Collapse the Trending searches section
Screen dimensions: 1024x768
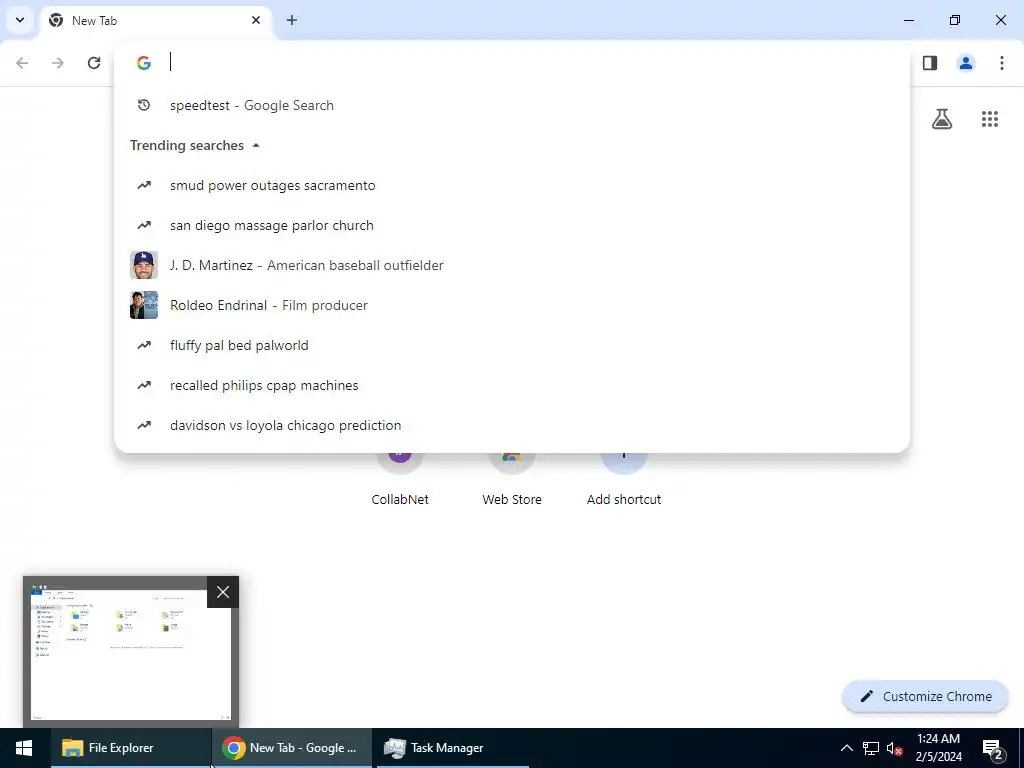pos(256,146)
